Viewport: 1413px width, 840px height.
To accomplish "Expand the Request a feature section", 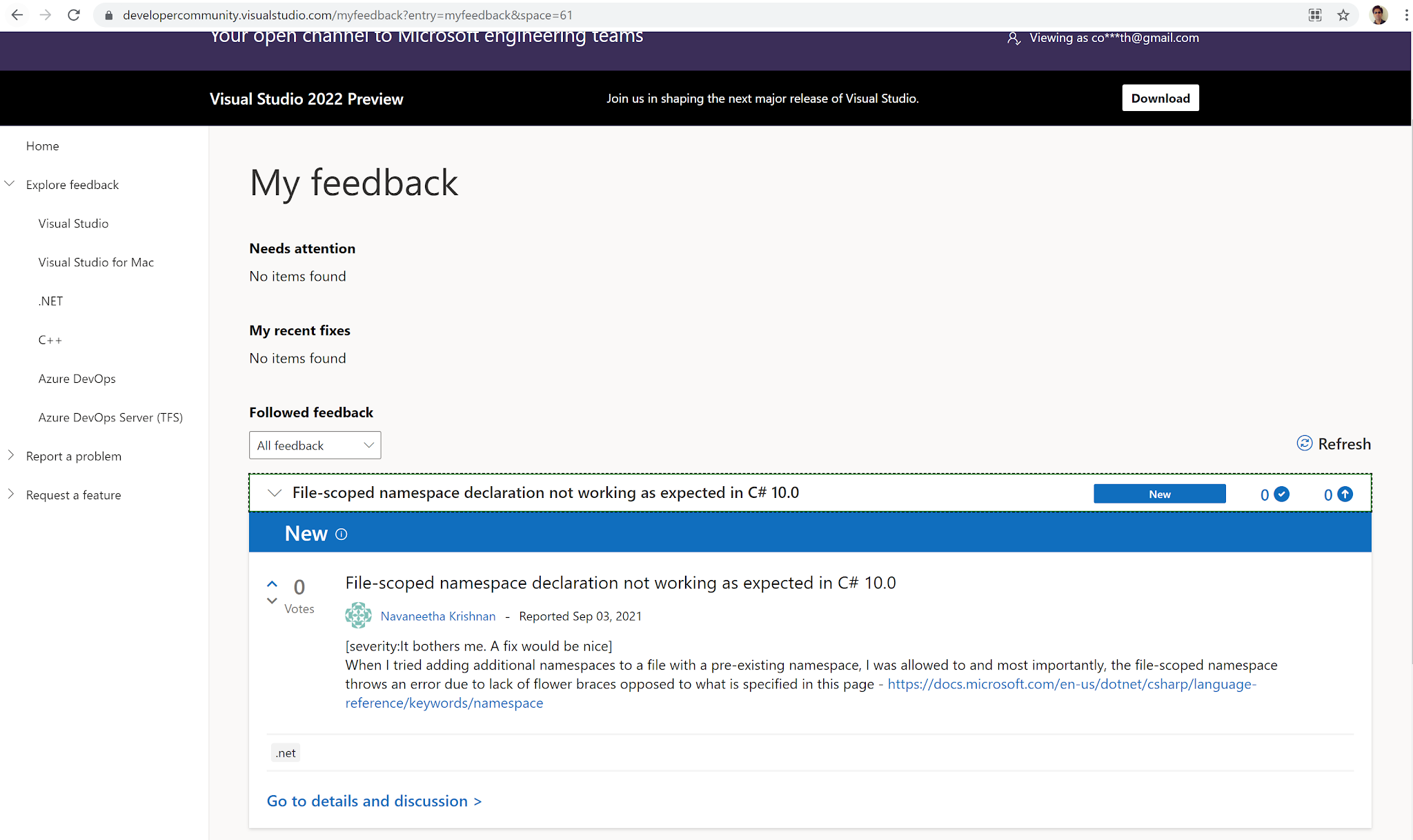I will click(x=10, y=494).
